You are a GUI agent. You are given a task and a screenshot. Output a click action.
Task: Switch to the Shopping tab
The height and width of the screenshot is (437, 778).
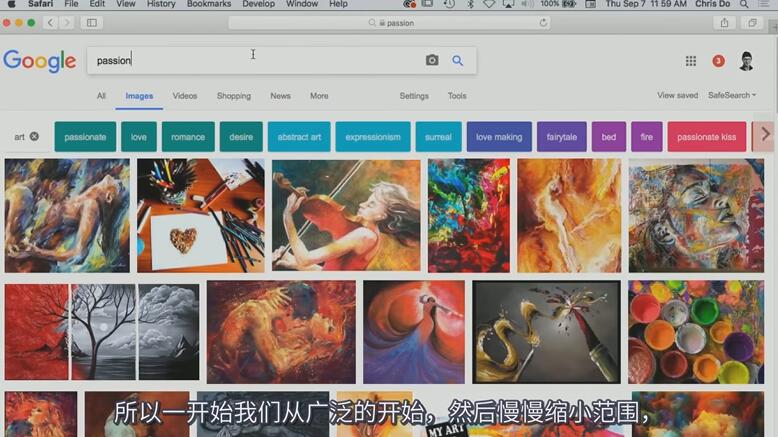coord(234,96)
